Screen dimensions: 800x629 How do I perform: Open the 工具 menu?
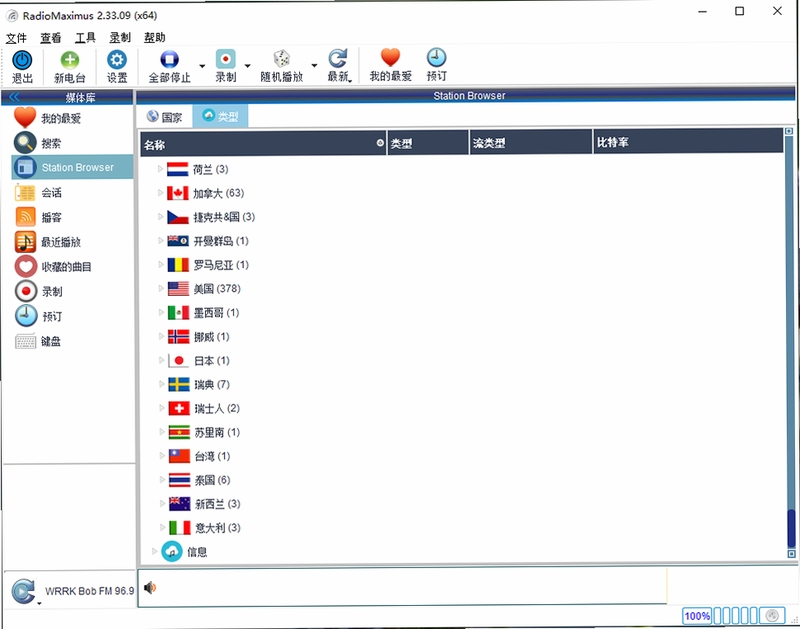click(x=85, y=37)
